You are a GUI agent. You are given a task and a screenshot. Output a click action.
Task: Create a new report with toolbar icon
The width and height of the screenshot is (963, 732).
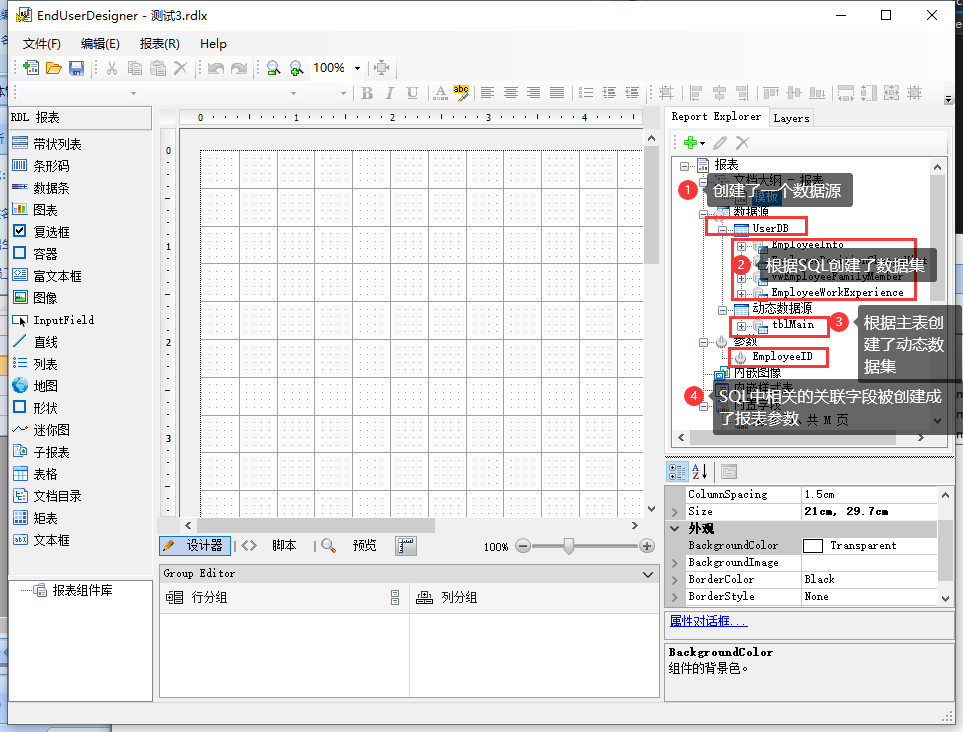pos(30,68)
